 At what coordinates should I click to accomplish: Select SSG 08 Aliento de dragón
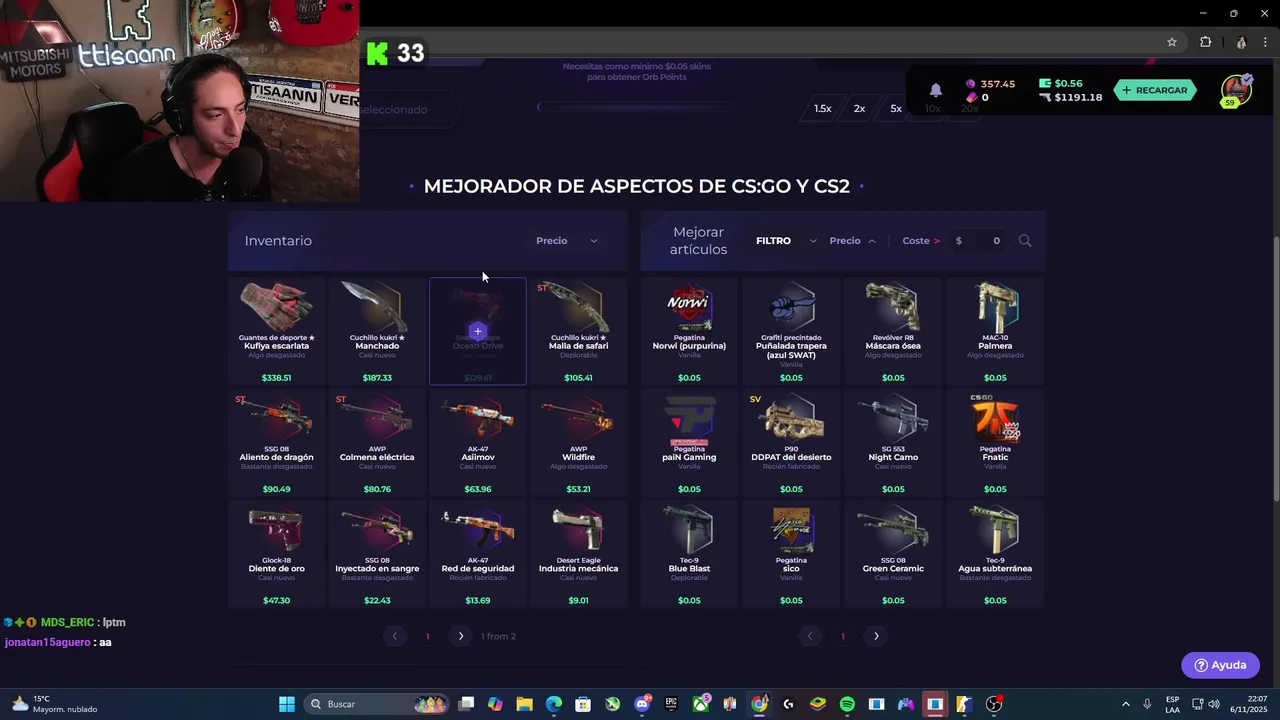[x=276, y=442]
